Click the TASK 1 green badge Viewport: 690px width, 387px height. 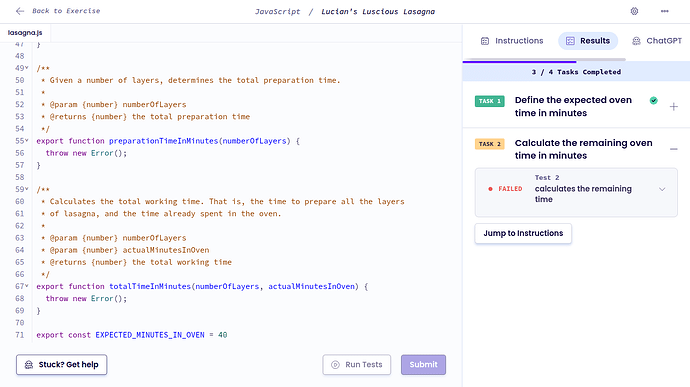coord(490,101)
